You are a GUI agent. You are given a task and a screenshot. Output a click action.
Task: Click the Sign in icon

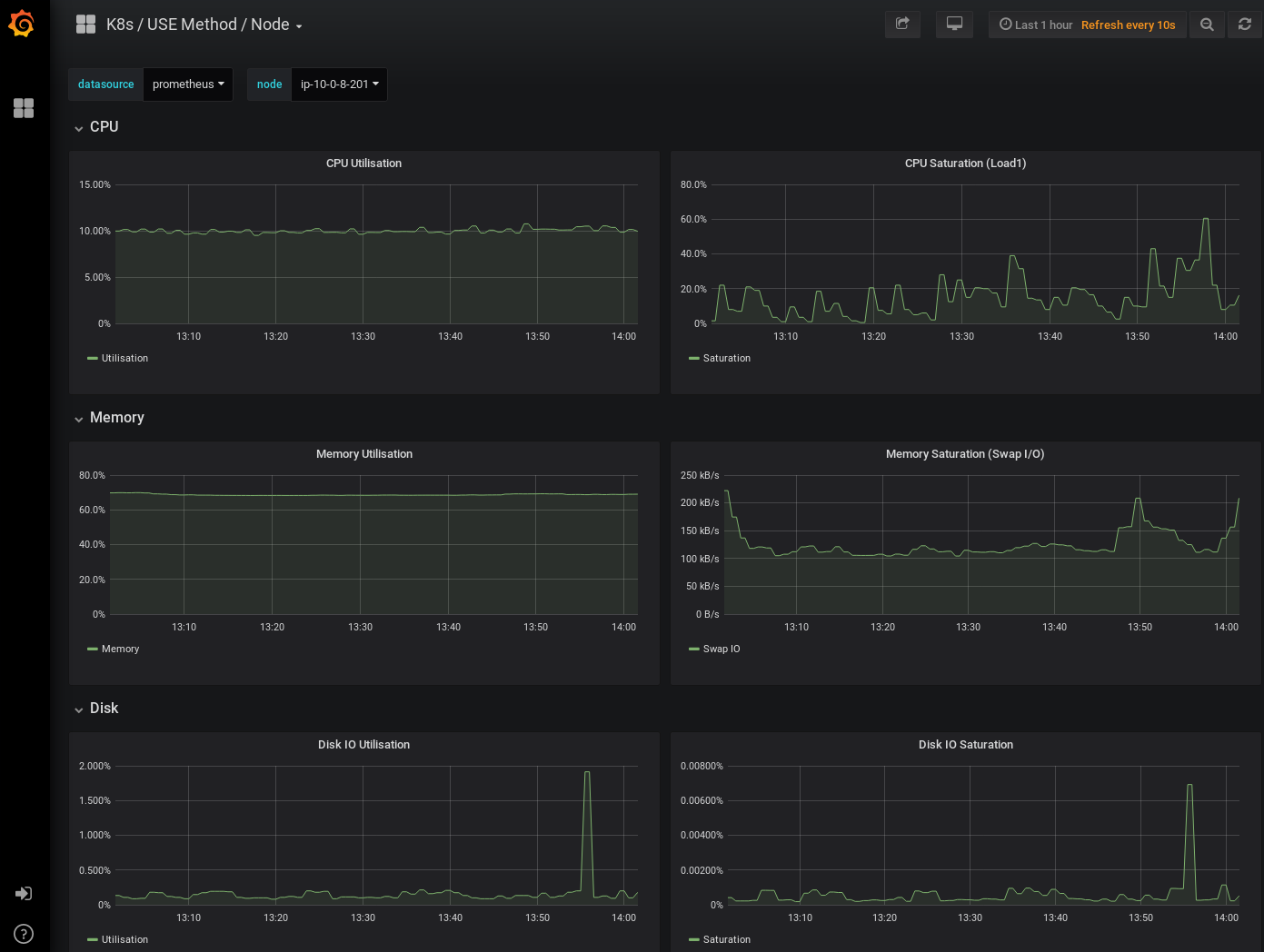(24, 894)
